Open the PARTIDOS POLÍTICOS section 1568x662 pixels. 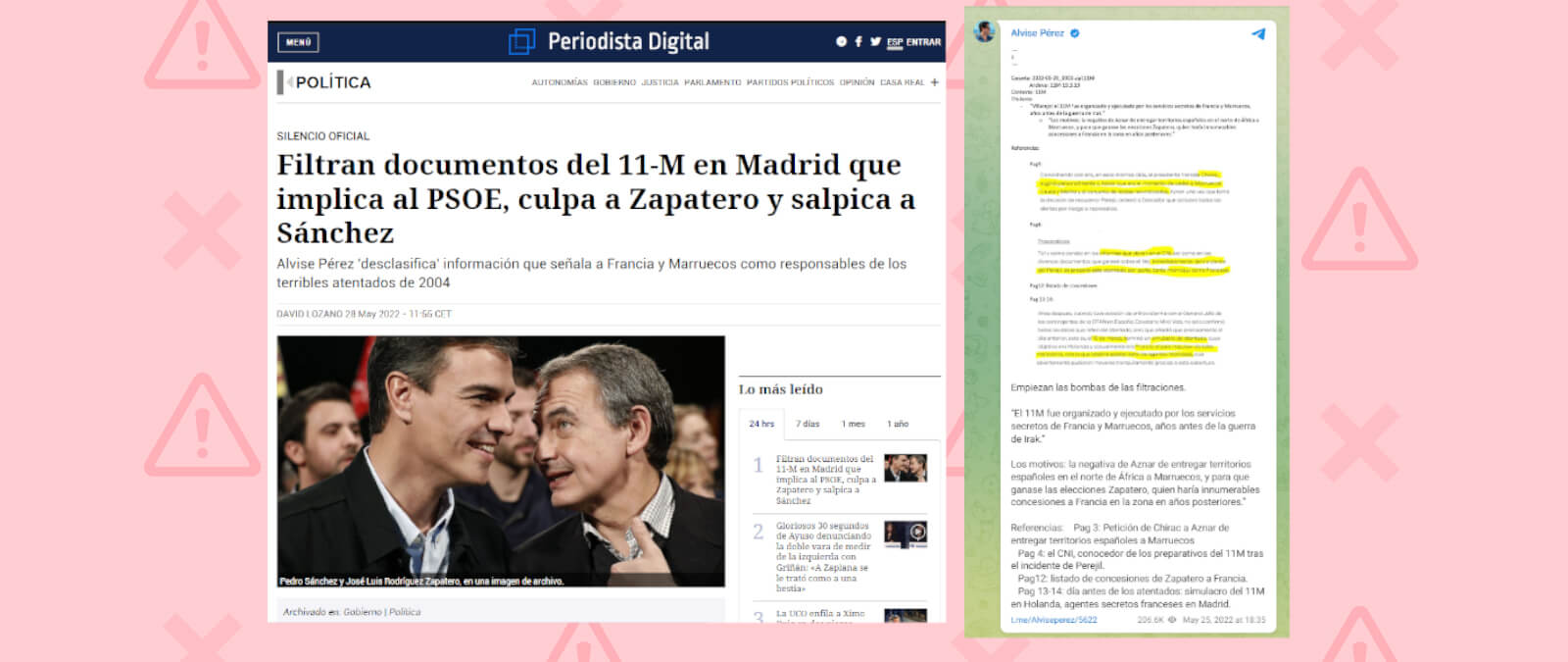pos(790,82)
